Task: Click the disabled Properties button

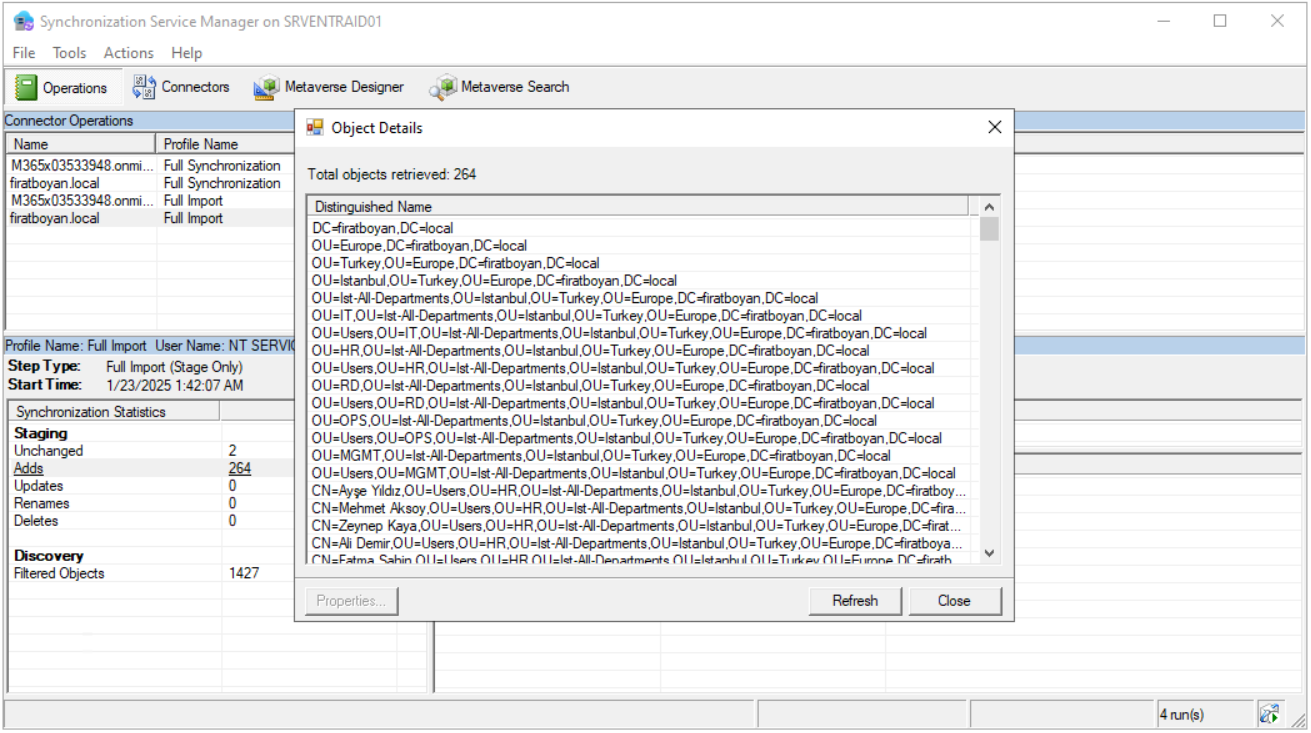Action: click(x=351, y=601)
